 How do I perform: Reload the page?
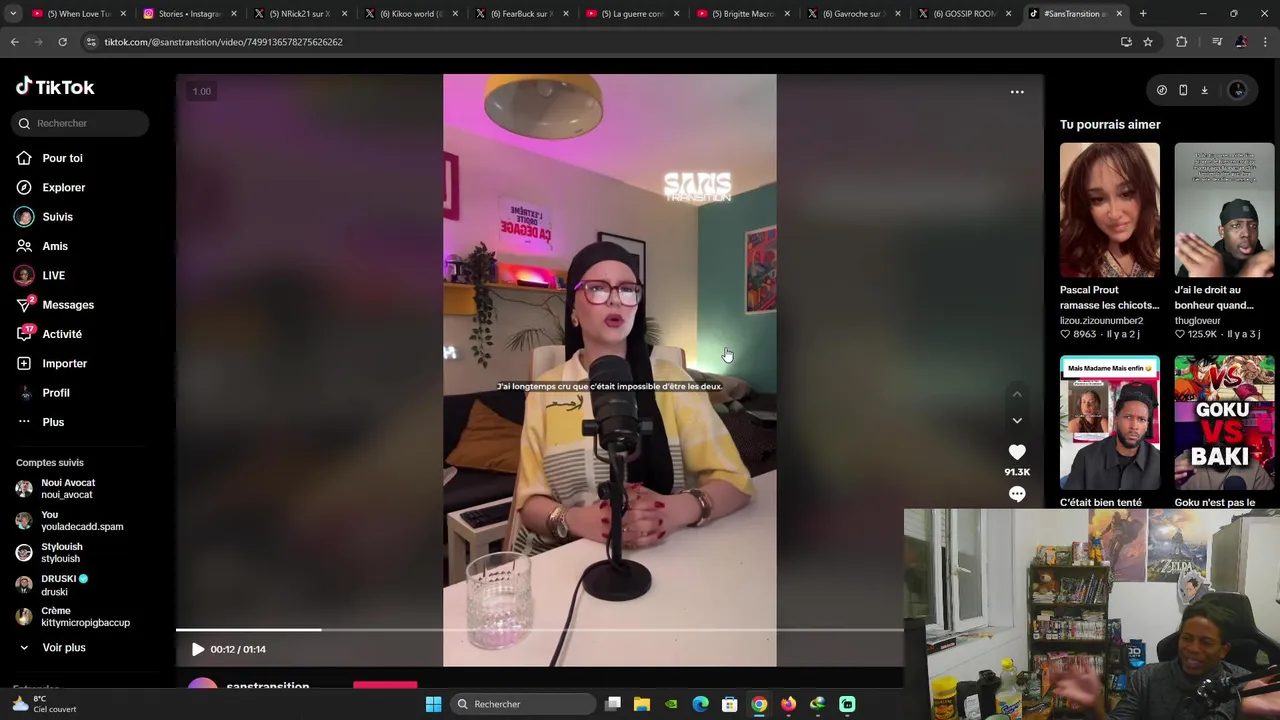point(62,42)
